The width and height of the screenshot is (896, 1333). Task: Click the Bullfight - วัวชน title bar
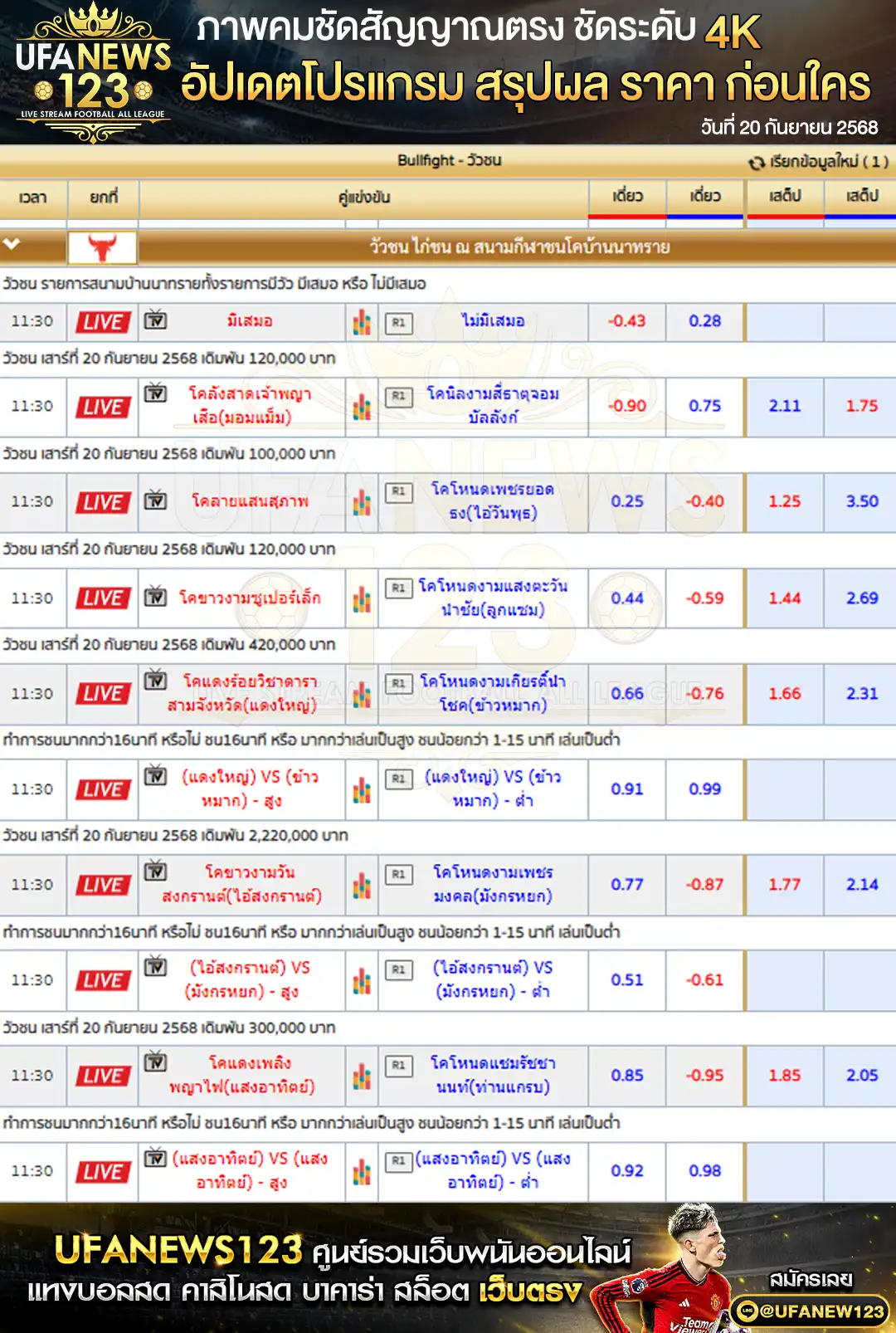[x=449, y=161]
